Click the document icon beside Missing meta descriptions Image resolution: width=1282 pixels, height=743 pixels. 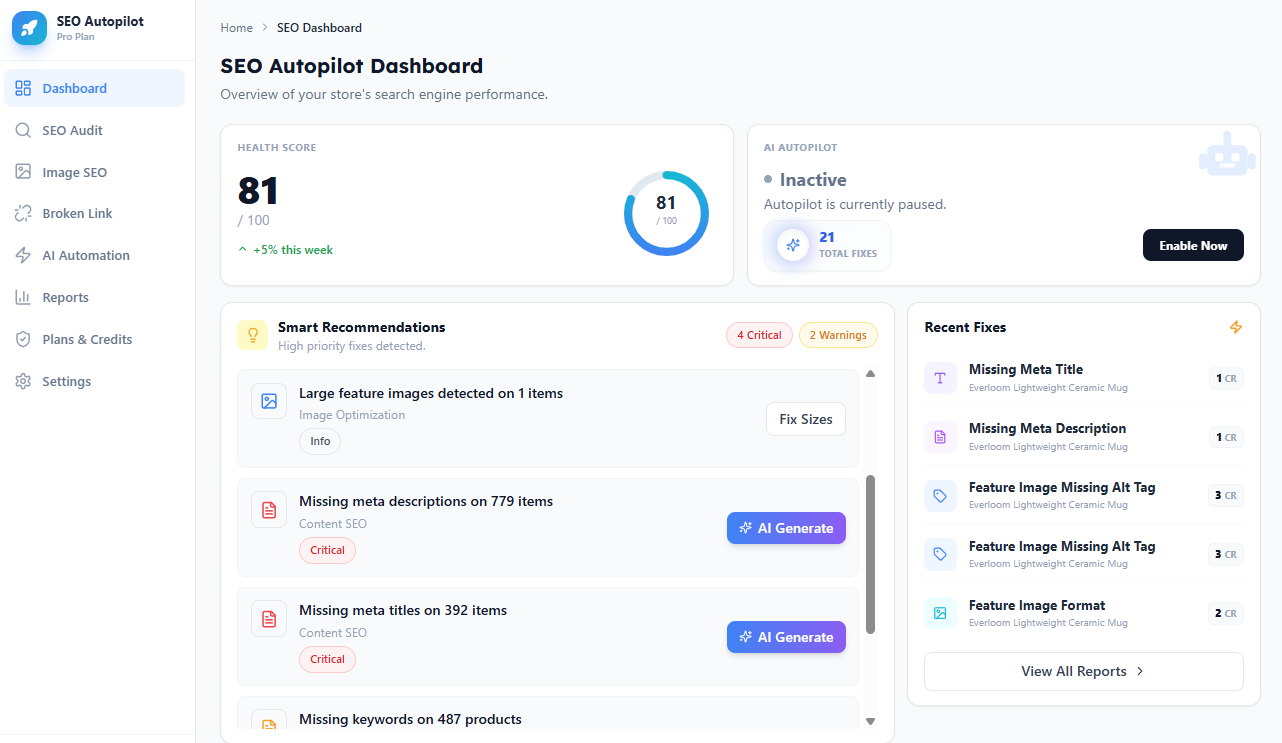tap(269, 510)
